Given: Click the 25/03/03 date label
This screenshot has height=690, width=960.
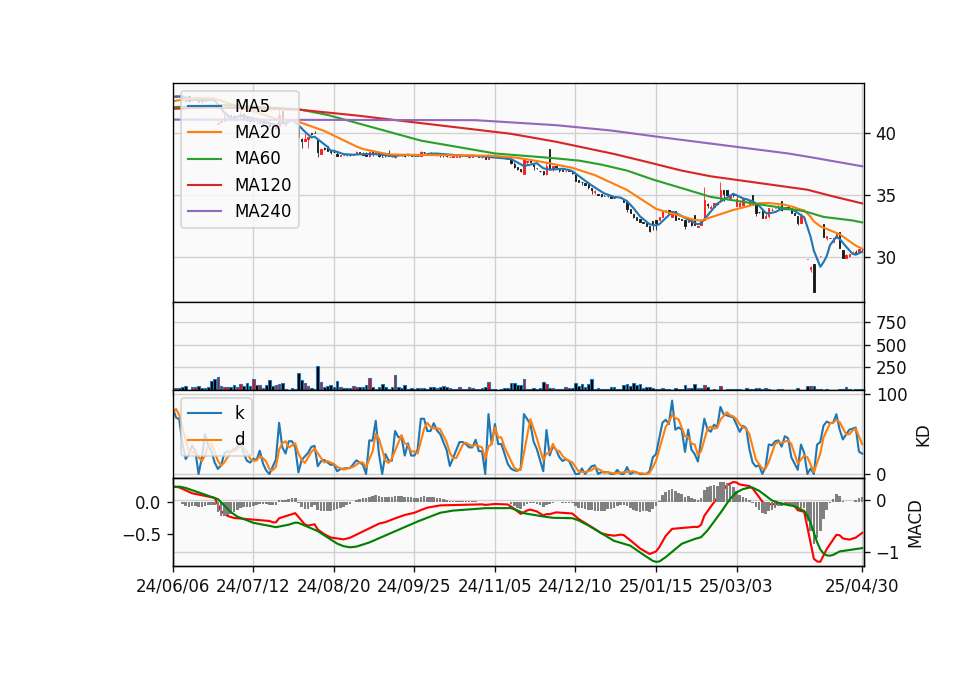Looking at the screenshot, I should click(736, 586).
